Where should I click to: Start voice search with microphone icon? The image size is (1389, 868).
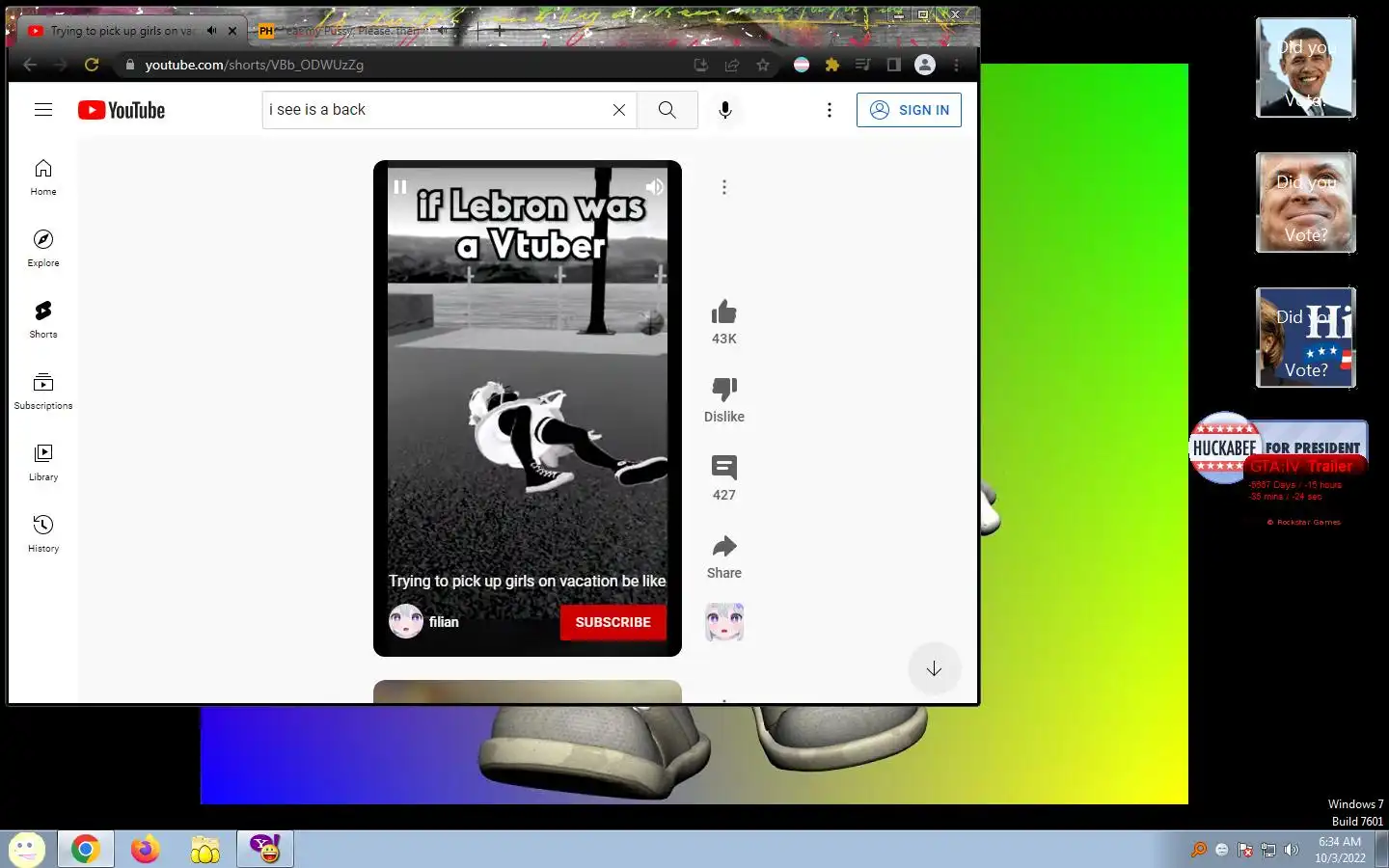(725, 110)
